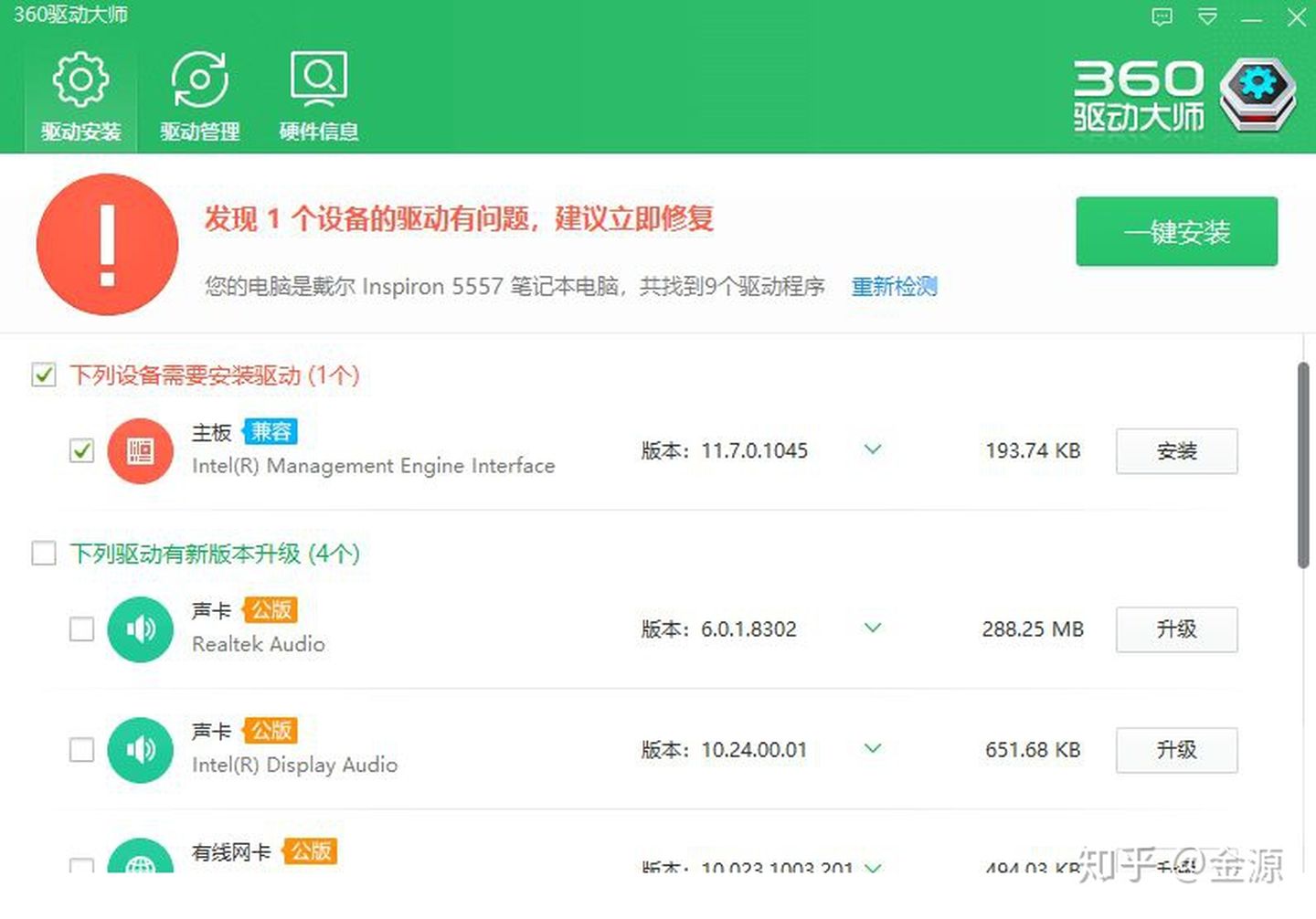Open the feedback message icon in title bar

pos(1162,17)
